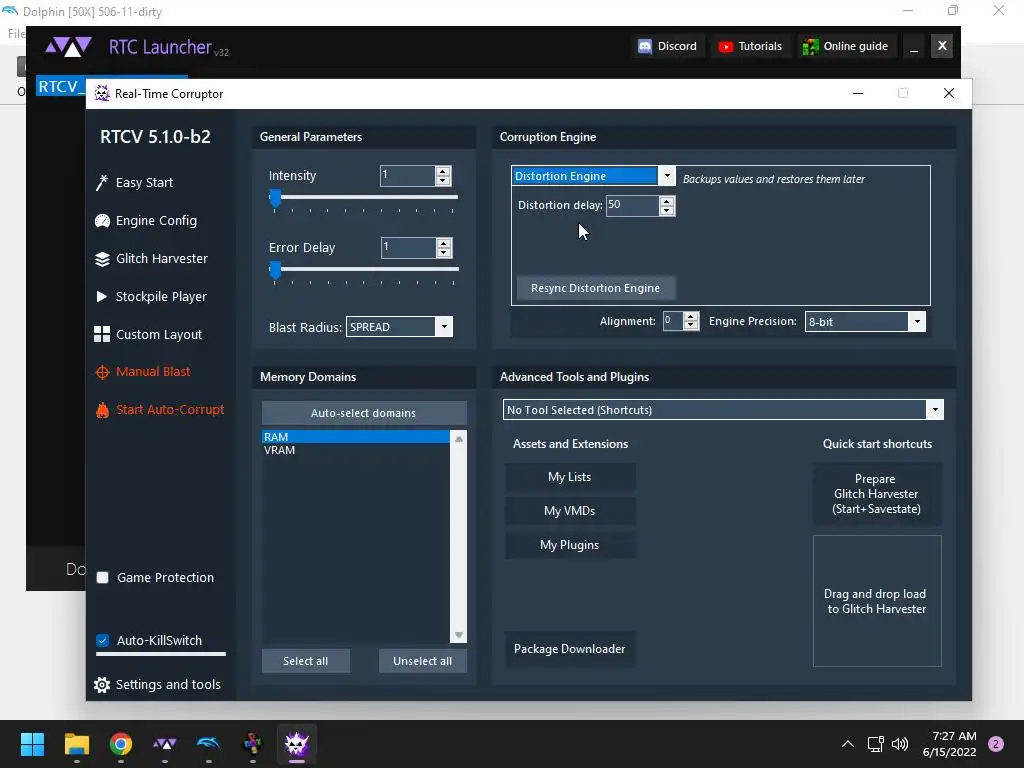Click the Glitch Harvester layers icon
1024x768 pixels.
102,259
